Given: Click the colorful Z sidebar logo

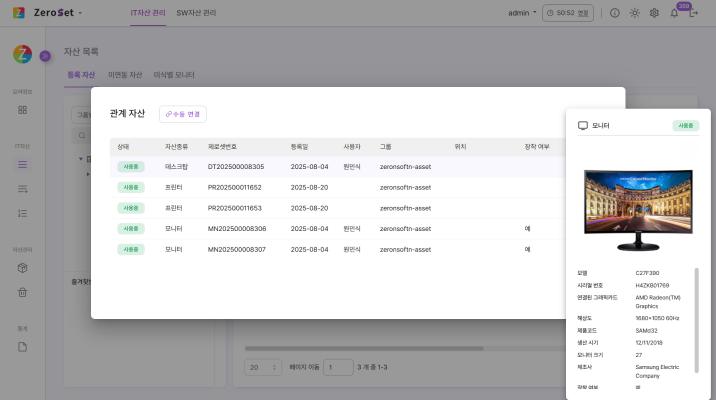Looking at the screenshot, I should coord(22,54).
